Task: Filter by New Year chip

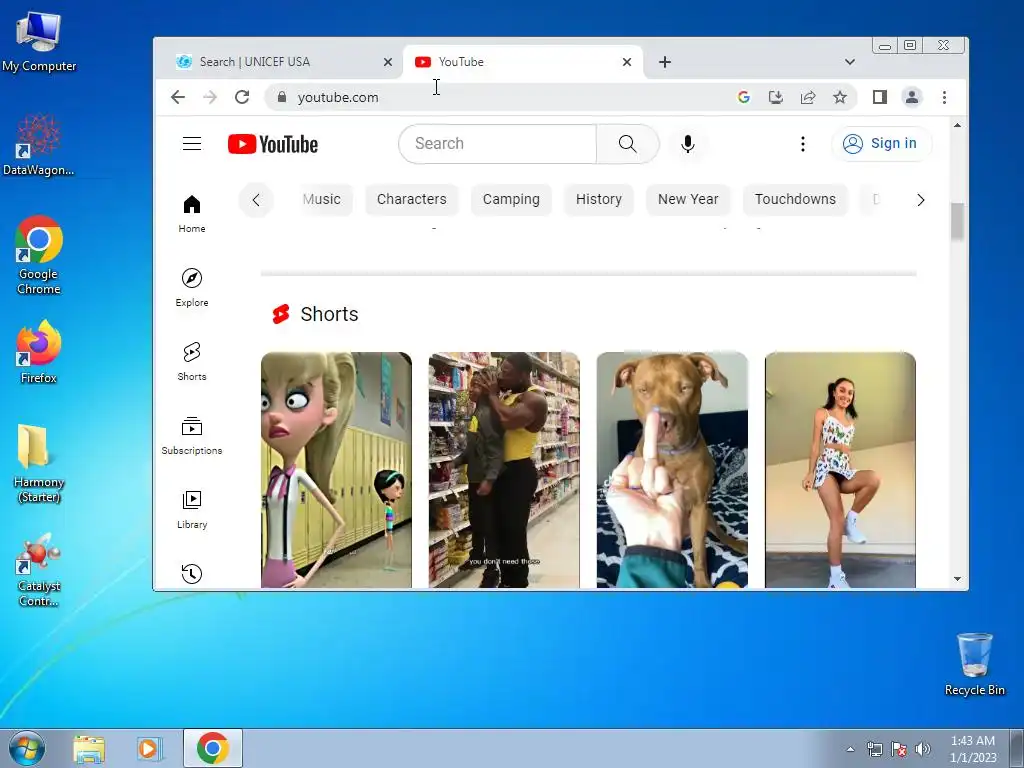Action: pyautogui.click(x=688, y=199)
